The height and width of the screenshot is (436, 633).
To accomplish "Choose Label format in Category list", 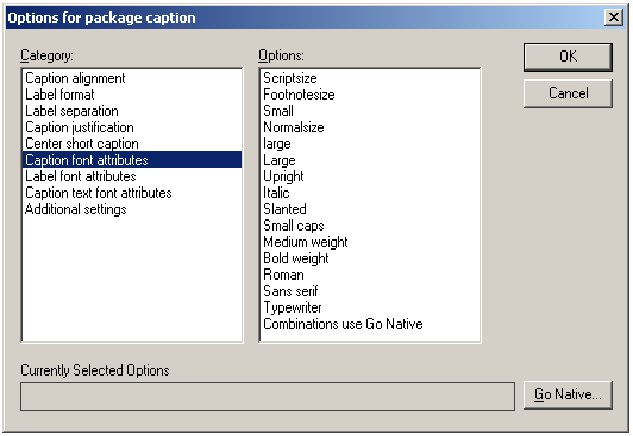I will pos(60,95).
